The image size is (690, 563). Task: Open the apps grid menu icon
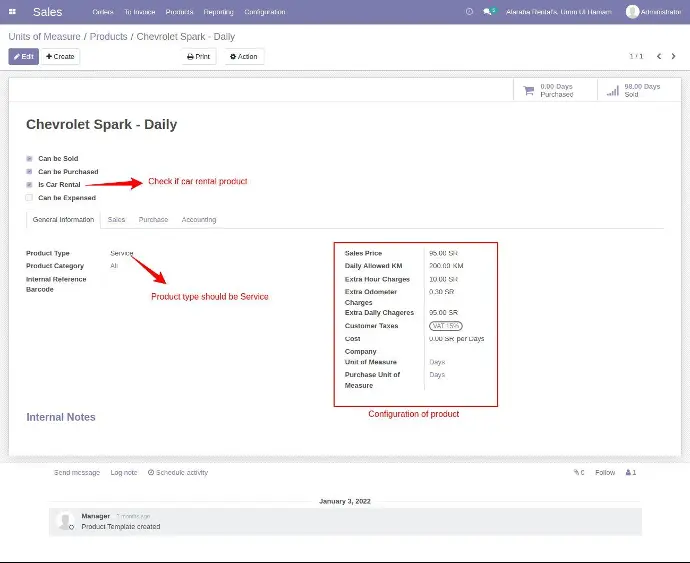click(12, 12)
